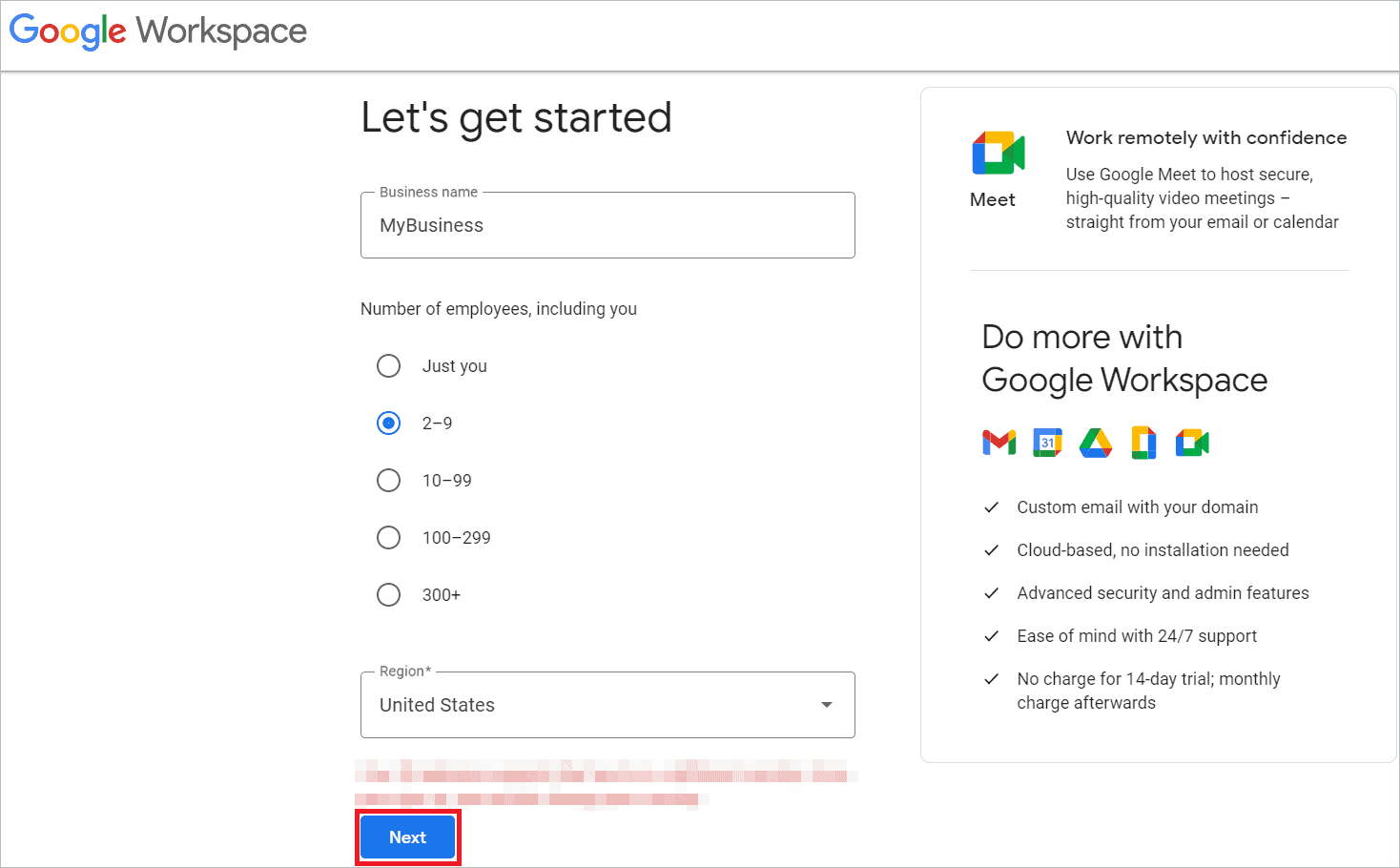Click the Google Drive icon
Image resolution: width=1400 pixels, height=868 pixels.
click(1096, 443)
